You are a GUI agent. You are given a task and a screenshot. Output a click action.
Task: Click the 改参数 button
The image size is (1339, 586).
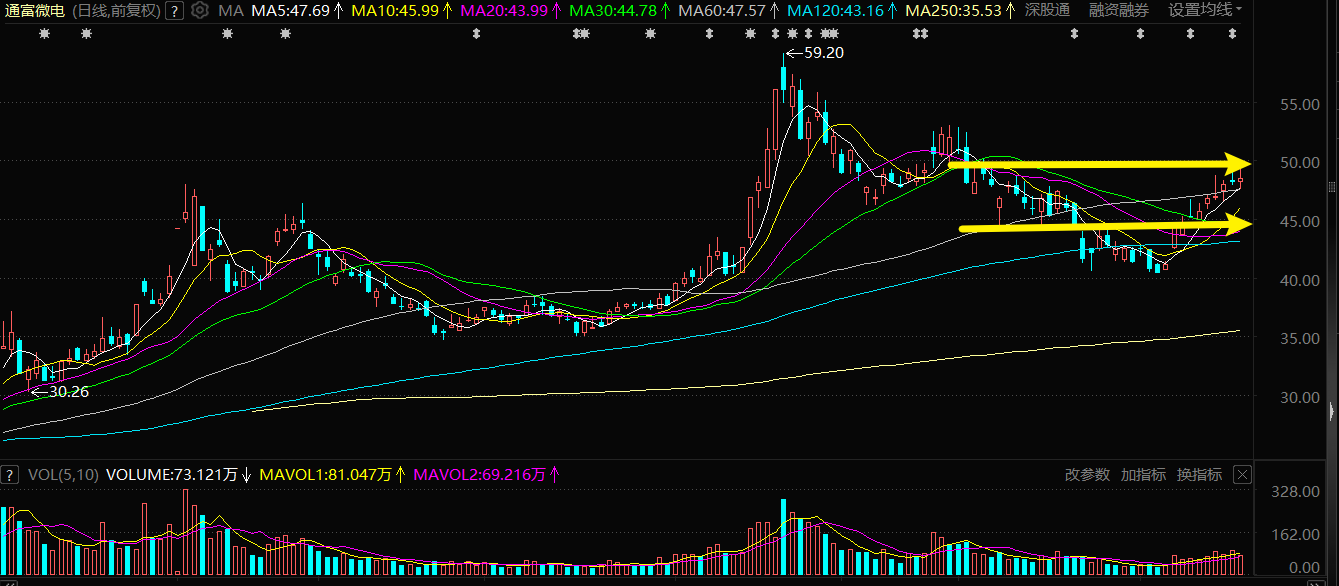point(1087,474)
